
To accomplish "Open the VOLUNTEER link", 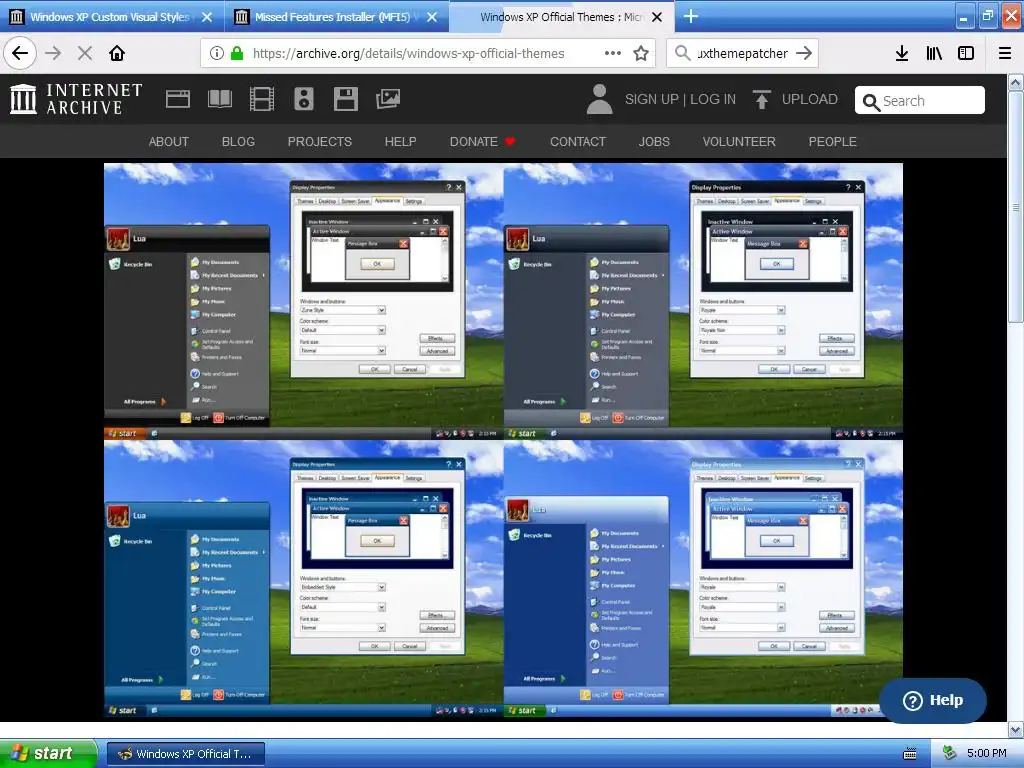I will tap(739, 142).
